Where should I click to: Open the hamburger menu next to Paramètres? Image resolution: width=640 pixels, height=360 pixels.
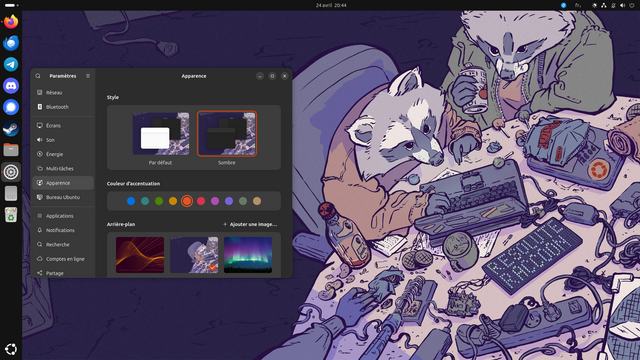(x=88, y=76)
